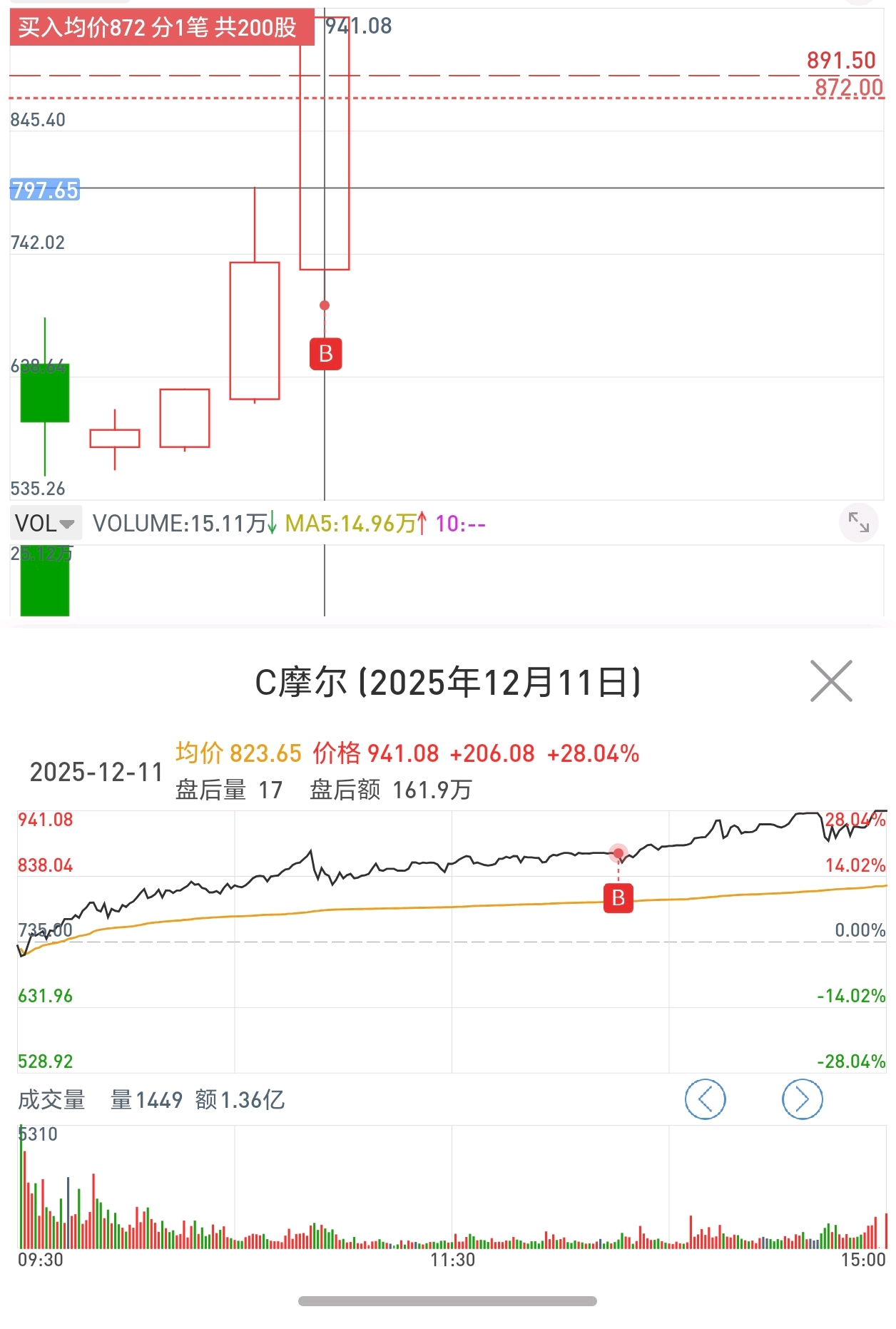Image resolution: width=896 pixels, height=1329 pixels.
Task: Select the large green candlestick
Action: pos(45,393)
